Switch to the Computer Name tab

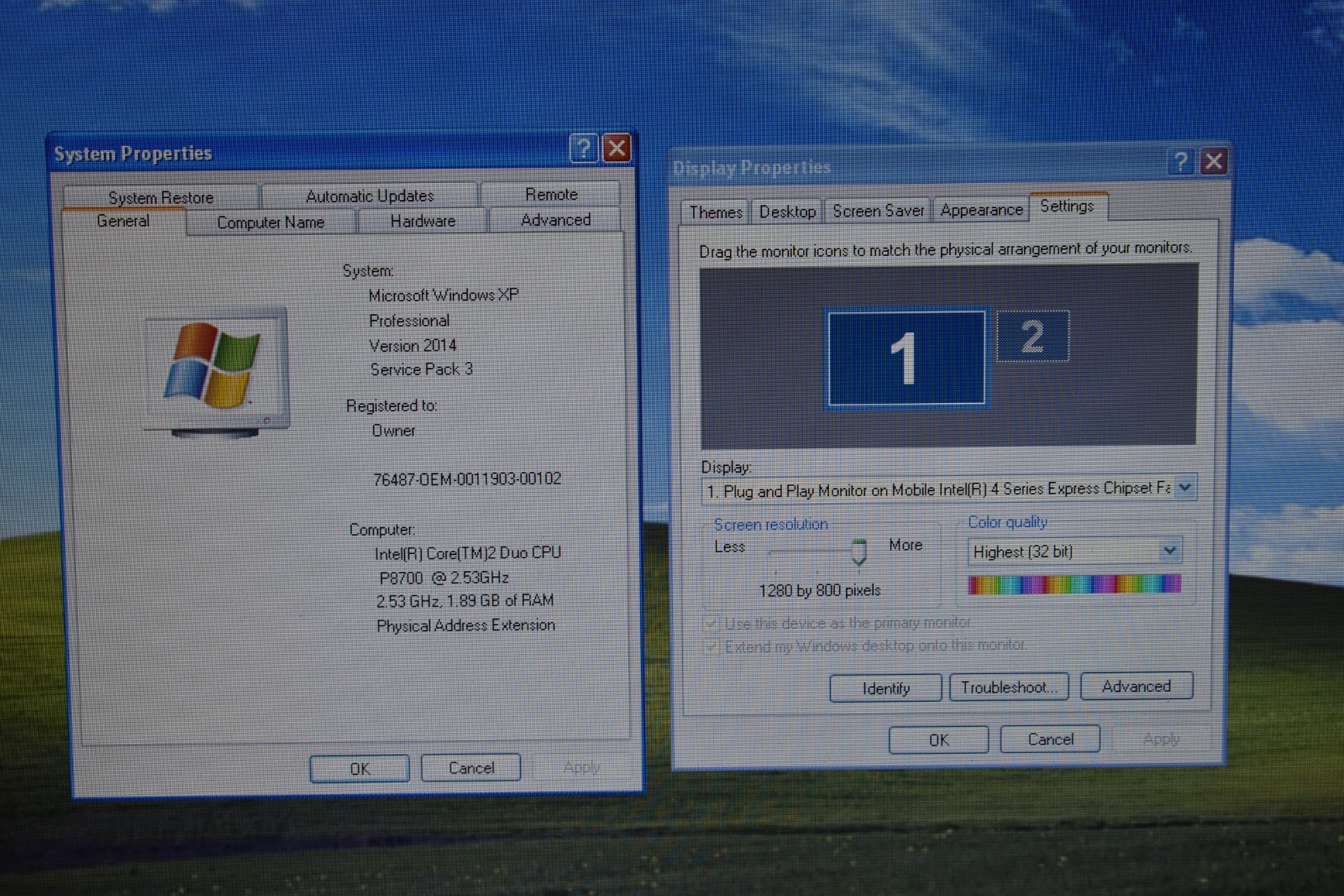(x=270, y=223)
